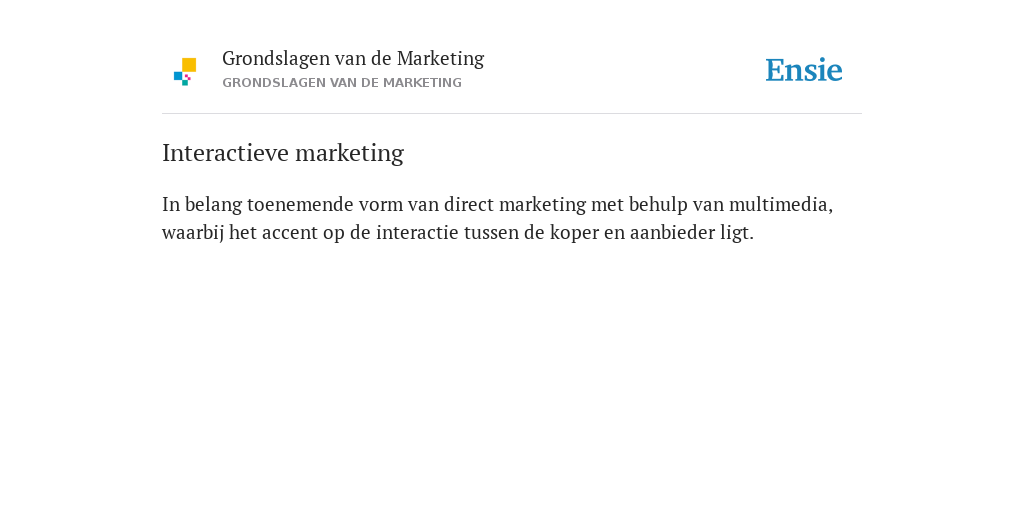The image size is (1024, 512).
Task: Click the blue square in the logo
Action: coord(178,76)
